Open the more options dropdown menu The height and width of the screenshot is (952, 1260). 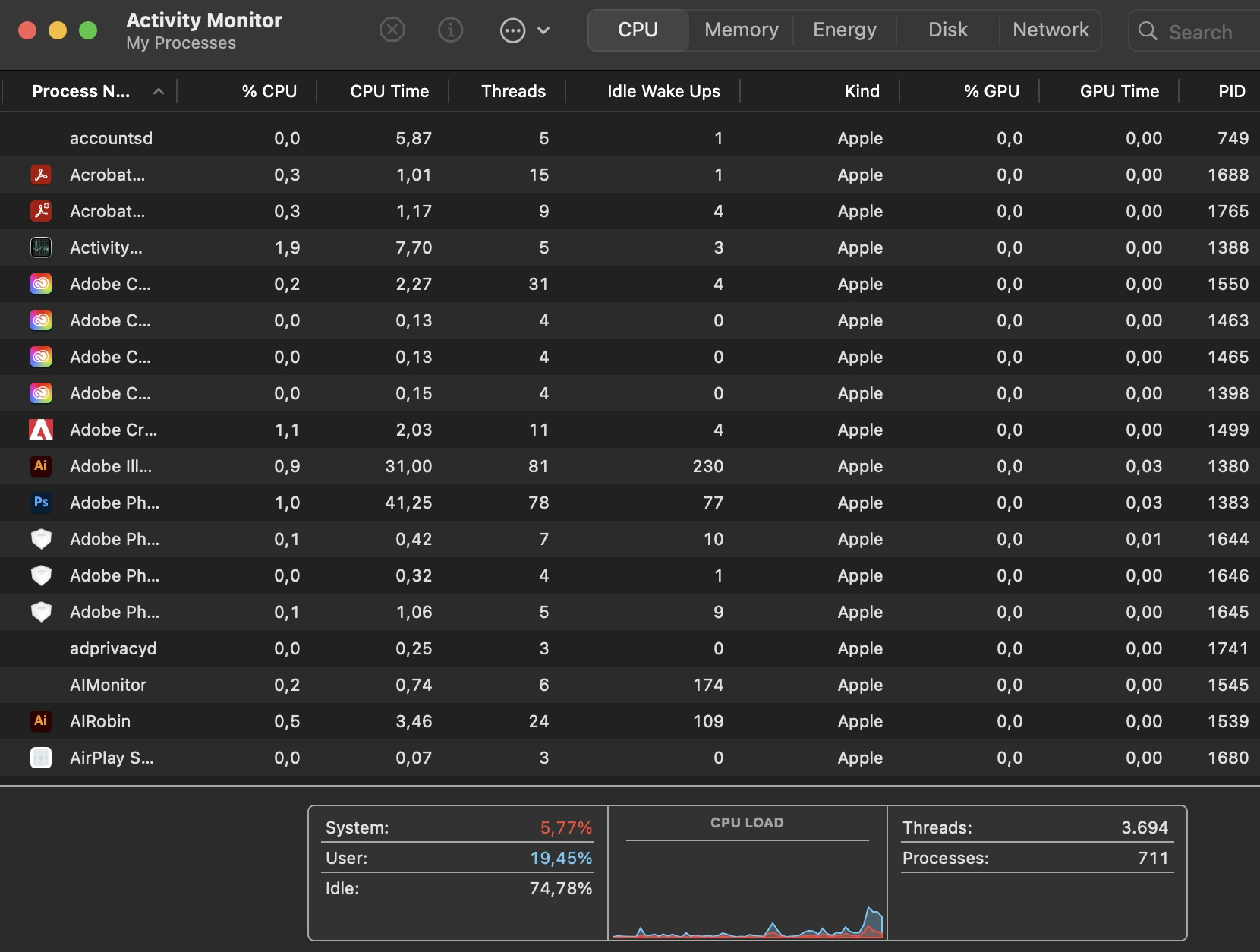(524, 30)
